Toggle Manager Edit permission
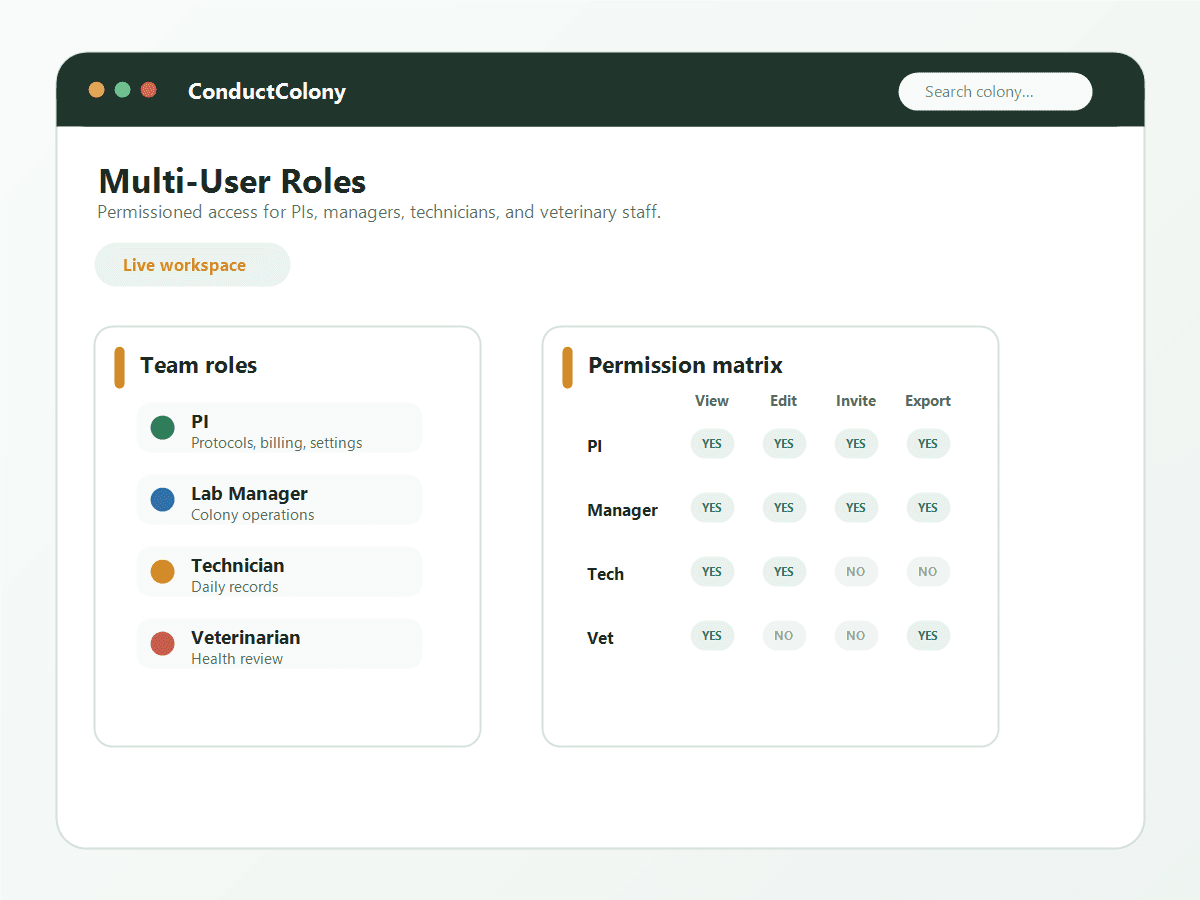Image resolution: width=1200 pixels, height=900 pixels. (x=784, y=508)
